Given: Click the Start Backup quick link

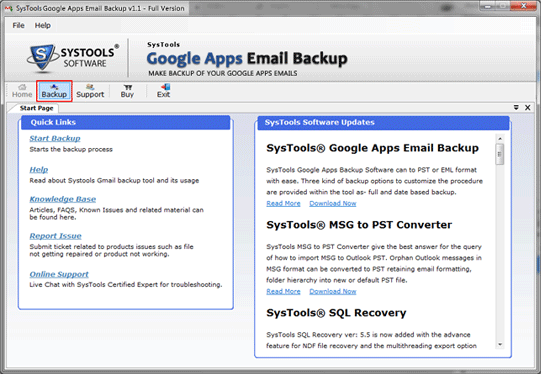Looking at the screenshot, I should point(55,138).
